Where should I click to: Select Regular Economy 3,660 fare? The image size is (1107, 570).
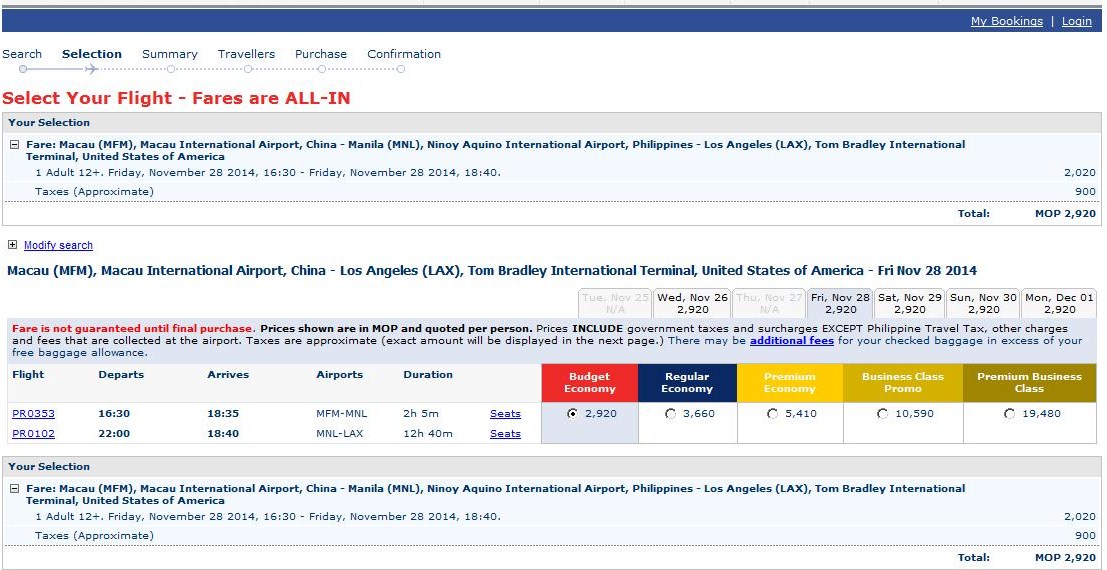pos(670,414)
